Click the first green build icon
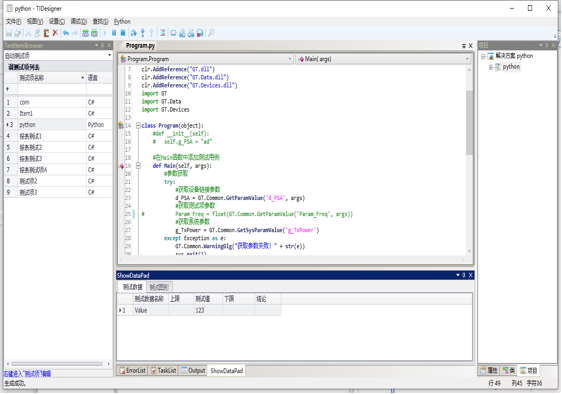The image size is (562, 394). point(85,33)
